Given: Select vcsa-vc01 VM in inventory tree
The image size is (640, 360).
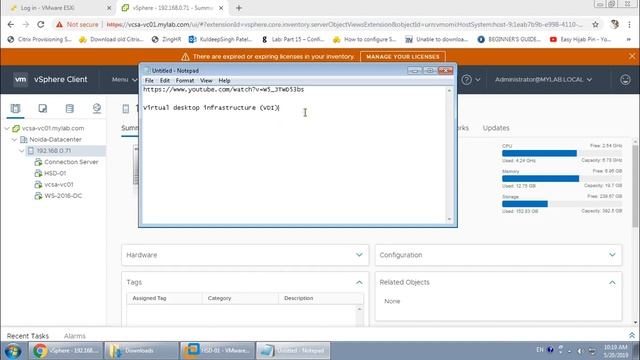Looking at the screenshot, I should (58, 184).
